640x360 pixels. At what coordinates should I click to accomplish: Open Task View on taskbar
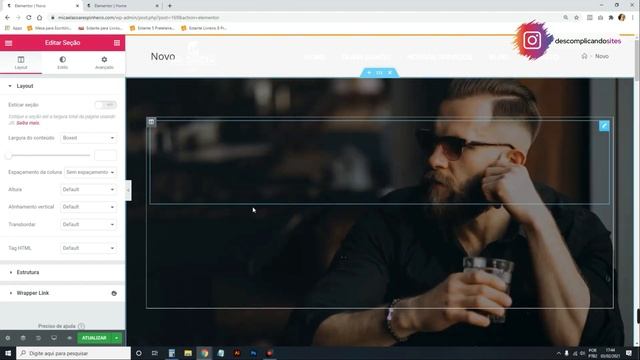click(155, 353)
